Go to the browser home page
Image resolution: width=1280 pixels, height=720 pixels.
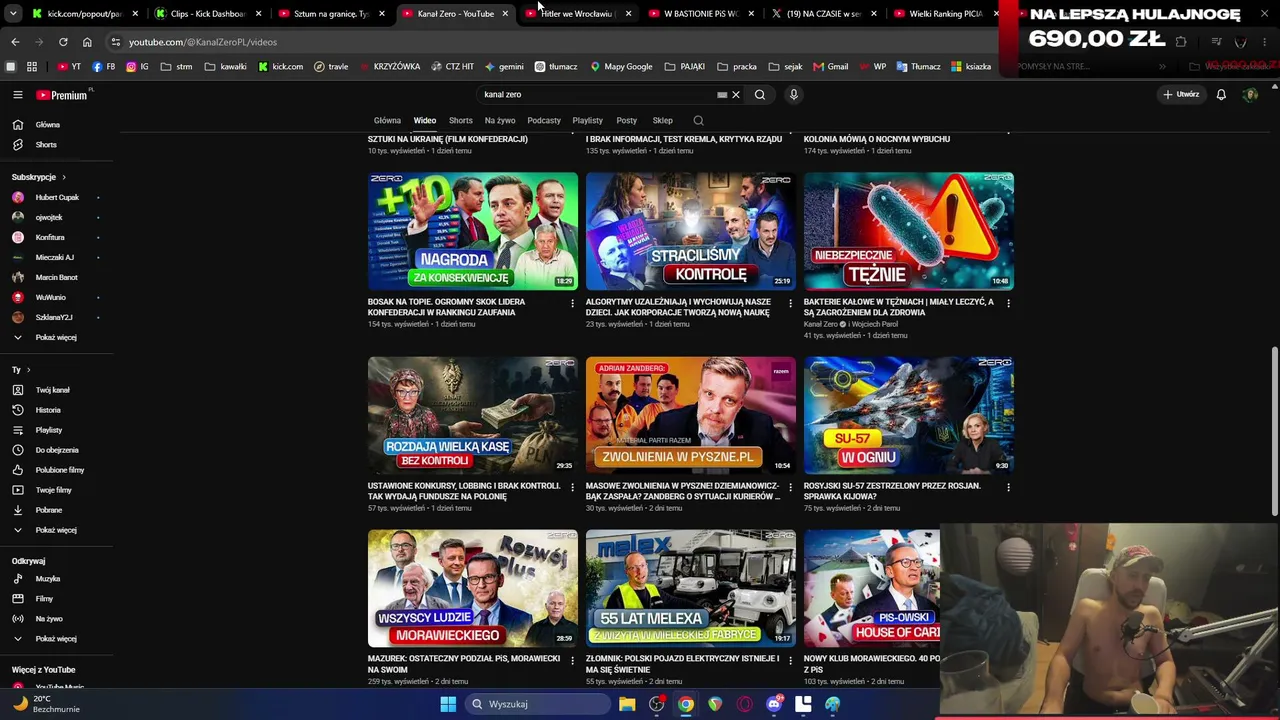point(87,42)
